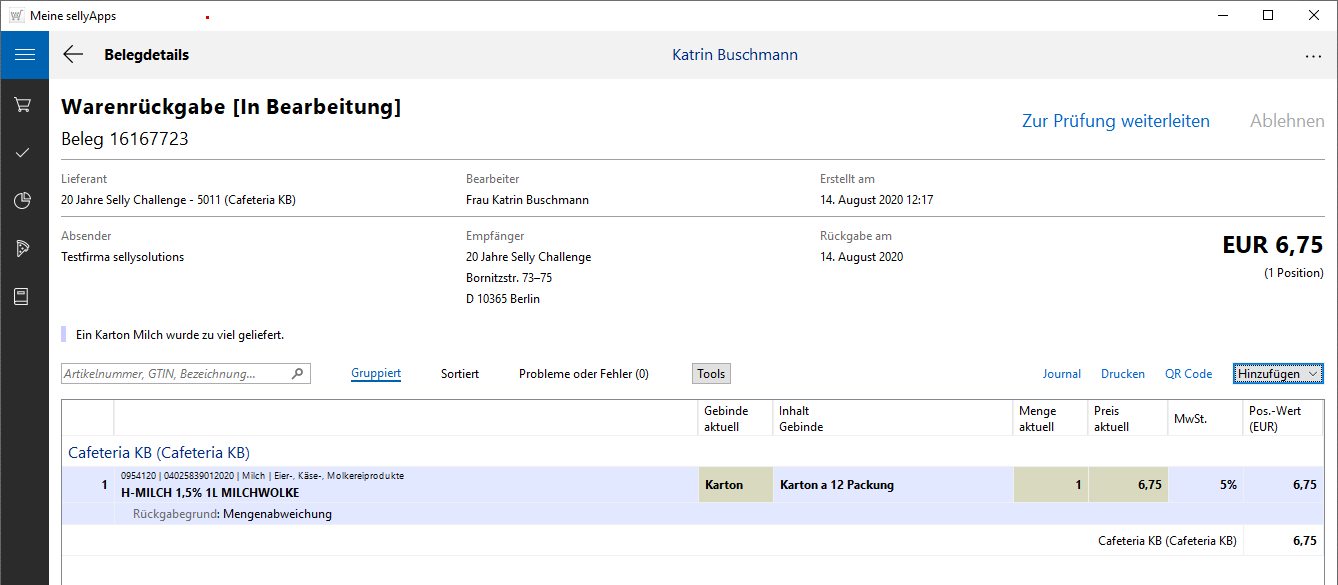The width and height of the screenshot is (1338, 585).
Task: Click the Drucken link
Action: coord(1122,374)
